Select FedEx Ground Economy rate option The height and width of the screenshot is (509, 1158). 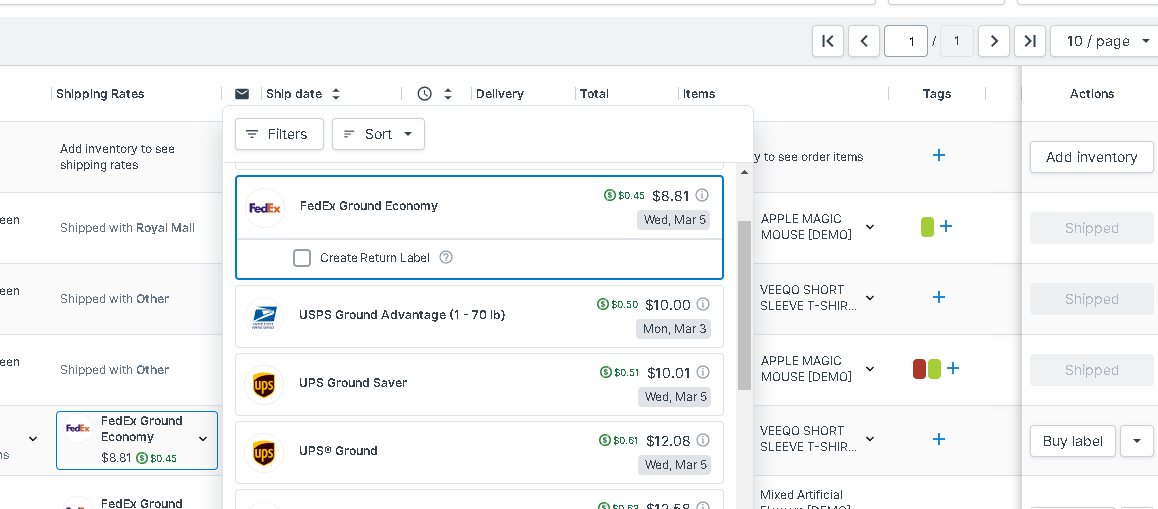click(x=479, y=207)
